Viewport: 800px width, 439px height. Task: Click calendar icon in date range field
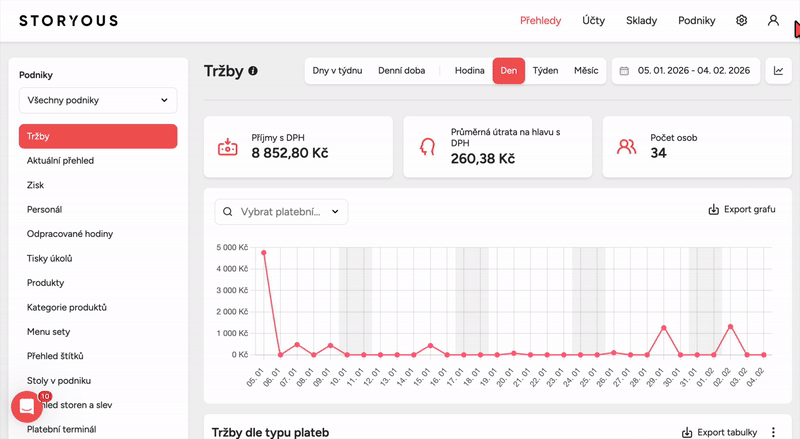click(x=624, y=71)
